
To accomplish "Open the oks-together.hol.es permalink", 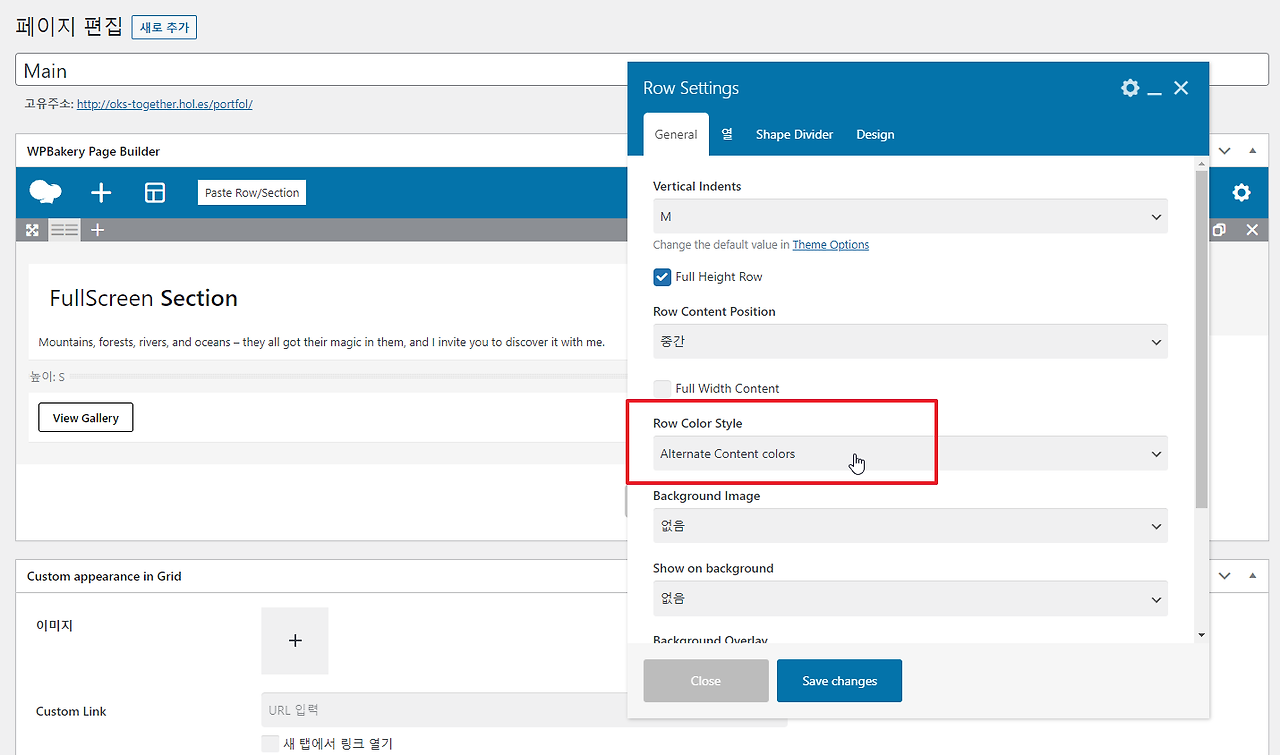I will (x=164, y=104).
